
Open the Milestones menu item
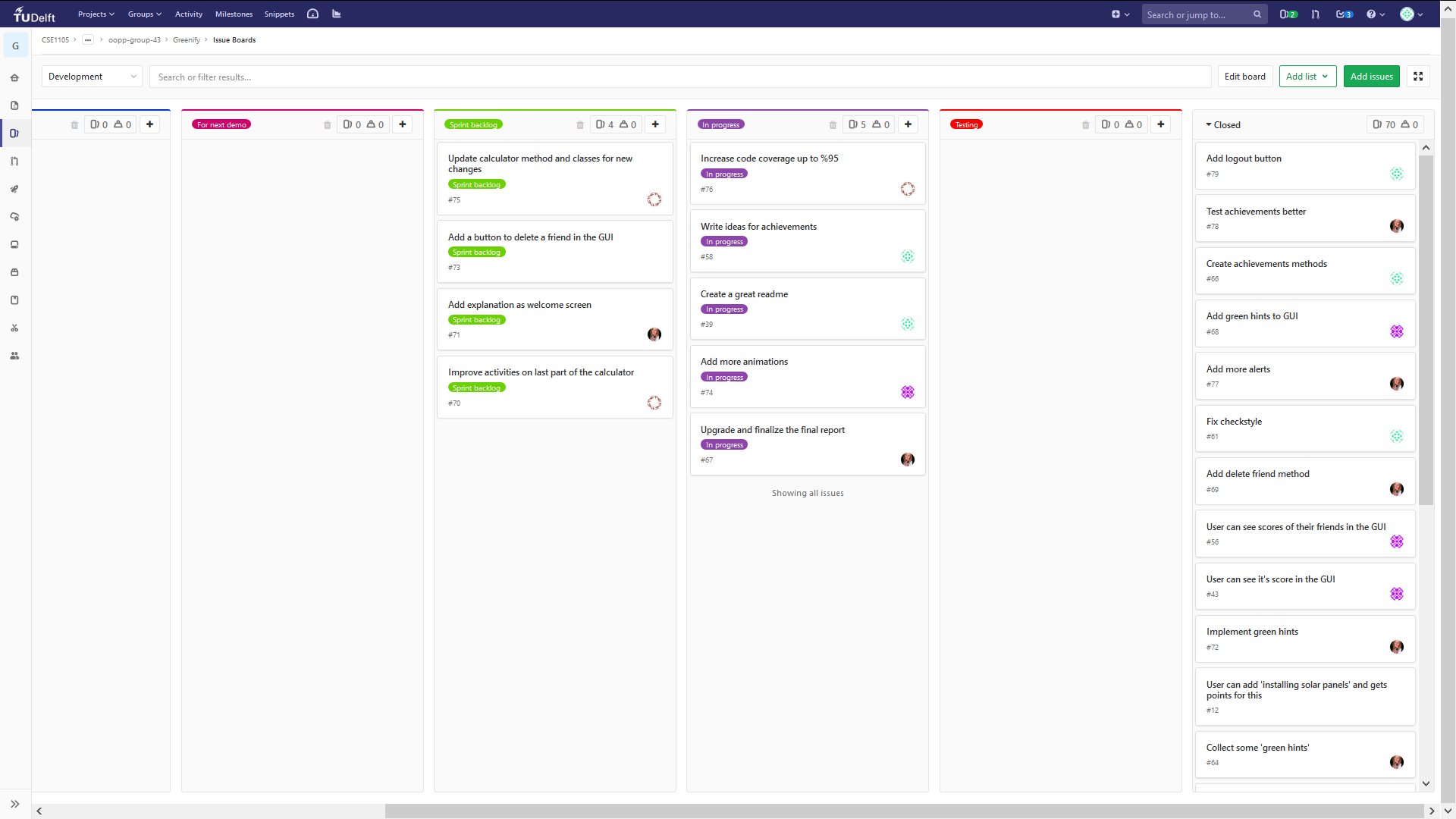click(x=234, y=14)
